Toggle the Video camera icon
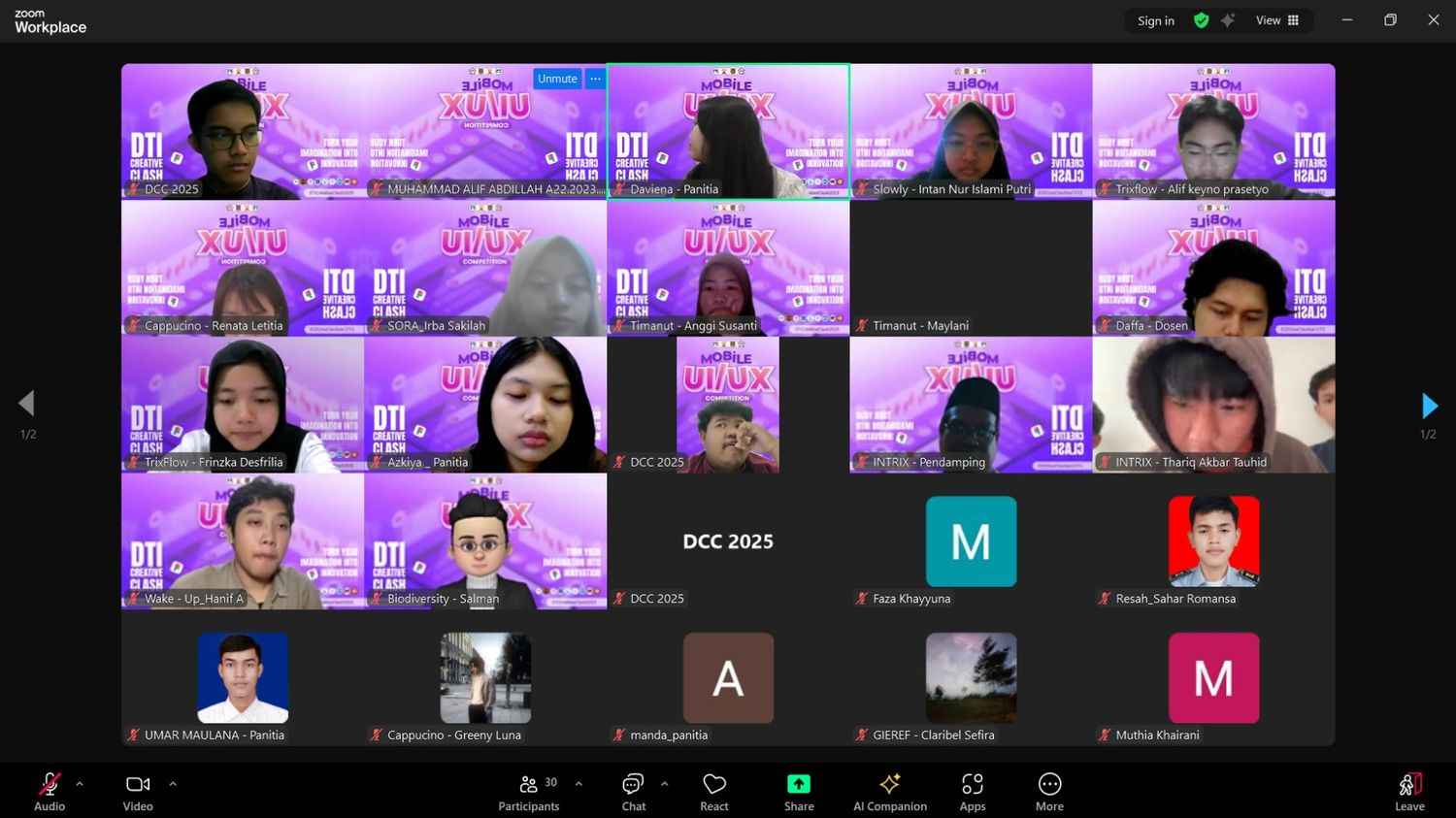Viewport: 1456px width, 818px height. tap(138, 784)
